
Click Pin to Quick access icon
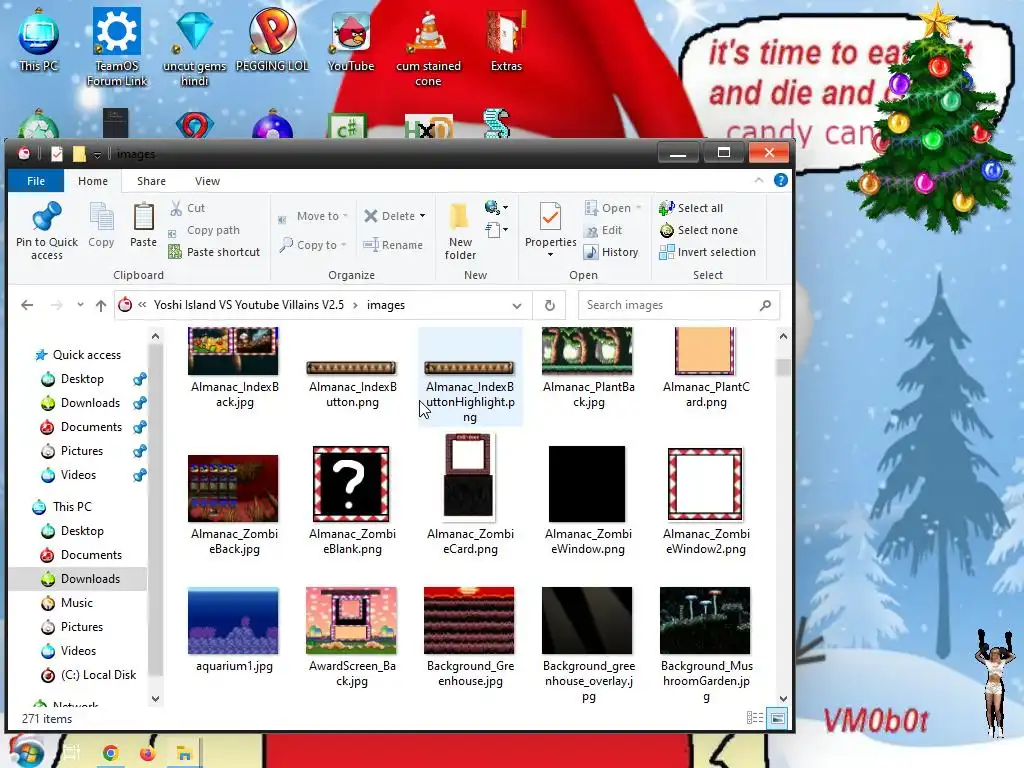[46, 231]
